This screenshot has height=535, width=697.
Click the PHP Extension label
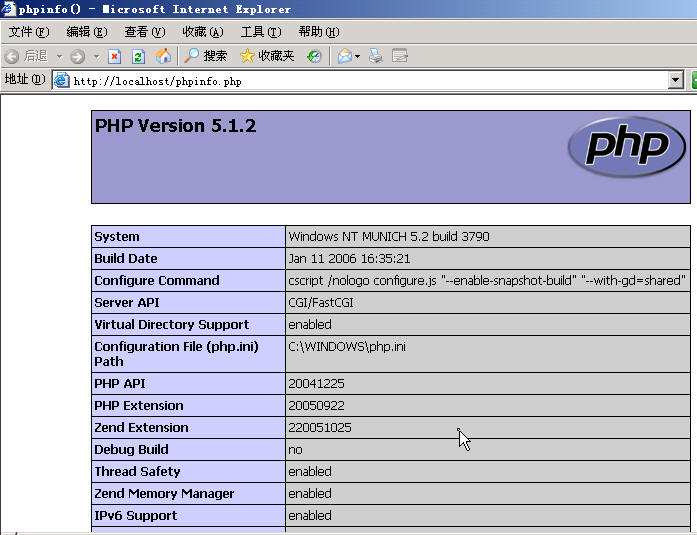pos(139,405)
